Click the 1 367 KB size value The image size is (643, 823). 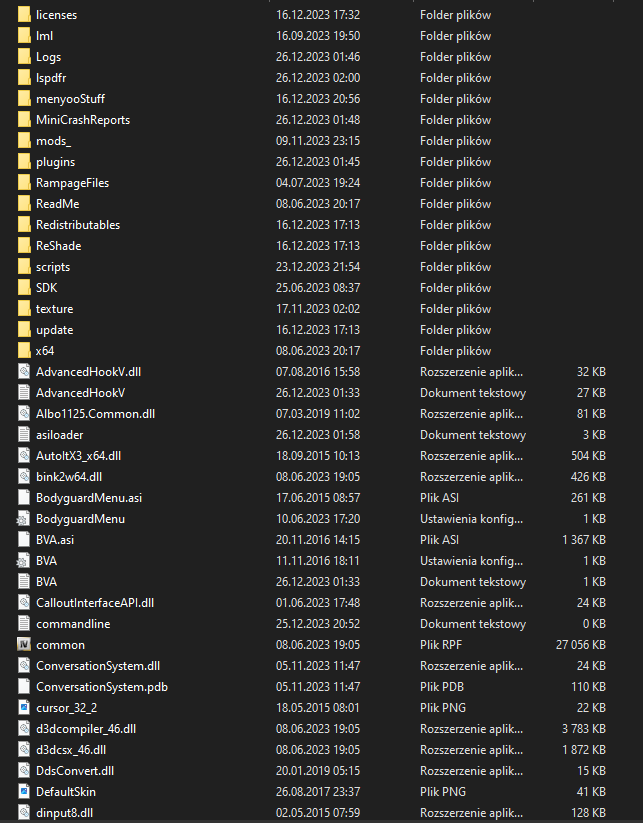point(584,540)
